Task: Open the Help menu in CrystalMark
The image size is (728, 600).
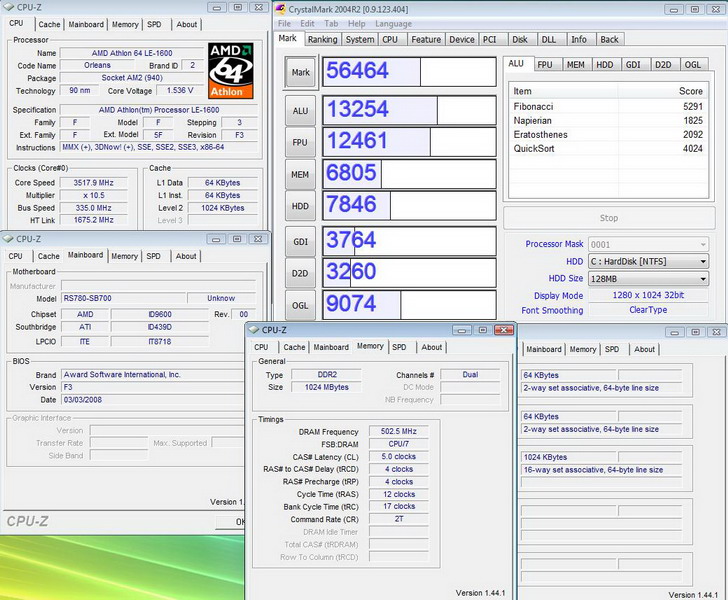Action: click(x=357, y=24)
